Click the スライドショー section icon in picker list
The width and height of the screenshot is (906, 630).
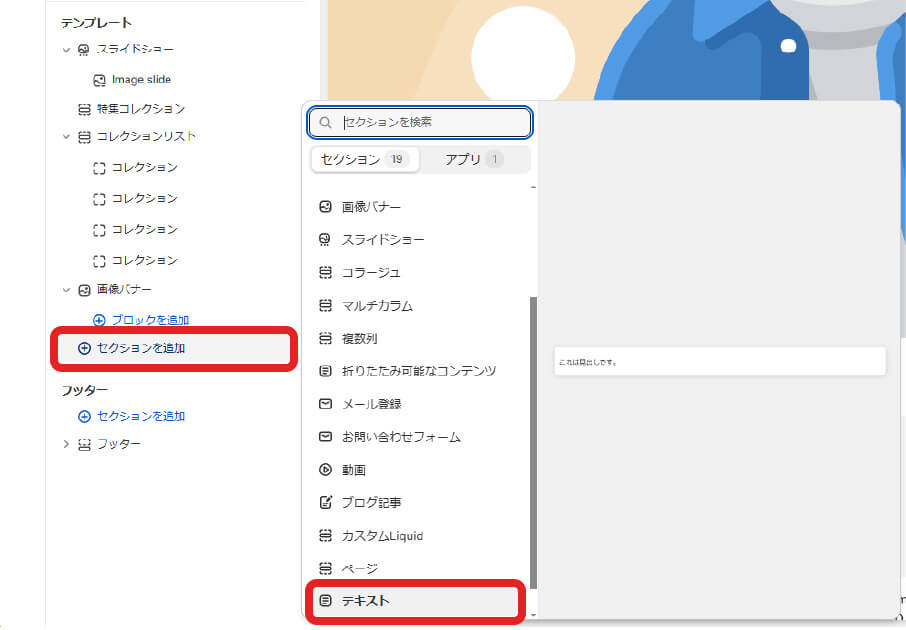pos(325,240)
